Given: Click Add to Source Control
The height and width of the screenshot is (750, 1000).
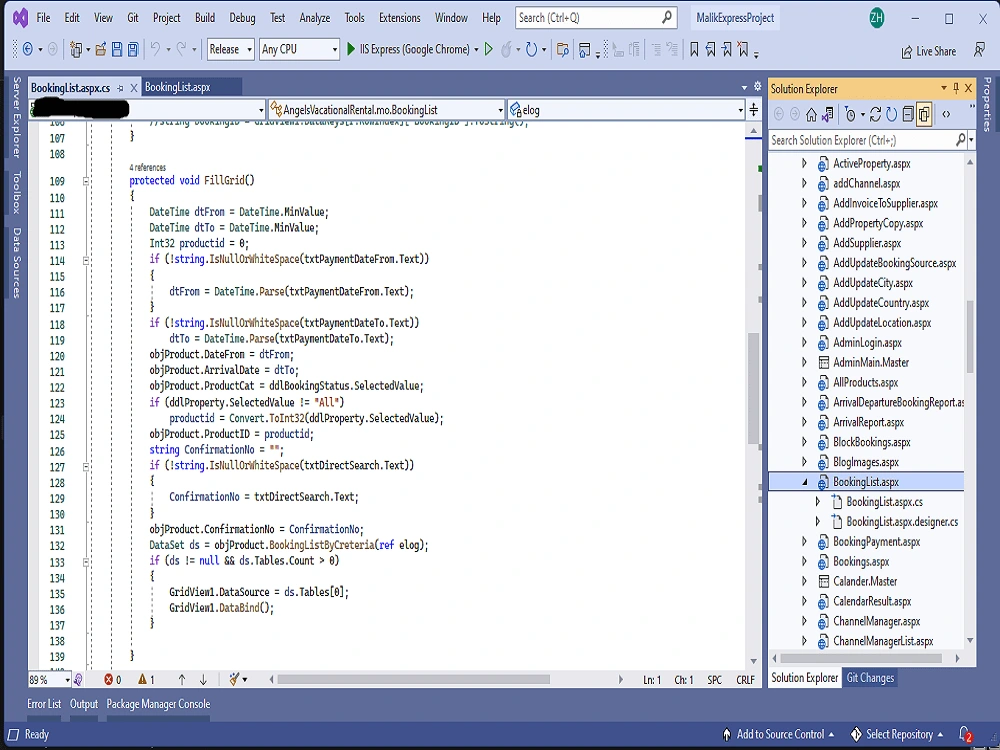Looking at the screenshot, I should [x=779, y=735].
